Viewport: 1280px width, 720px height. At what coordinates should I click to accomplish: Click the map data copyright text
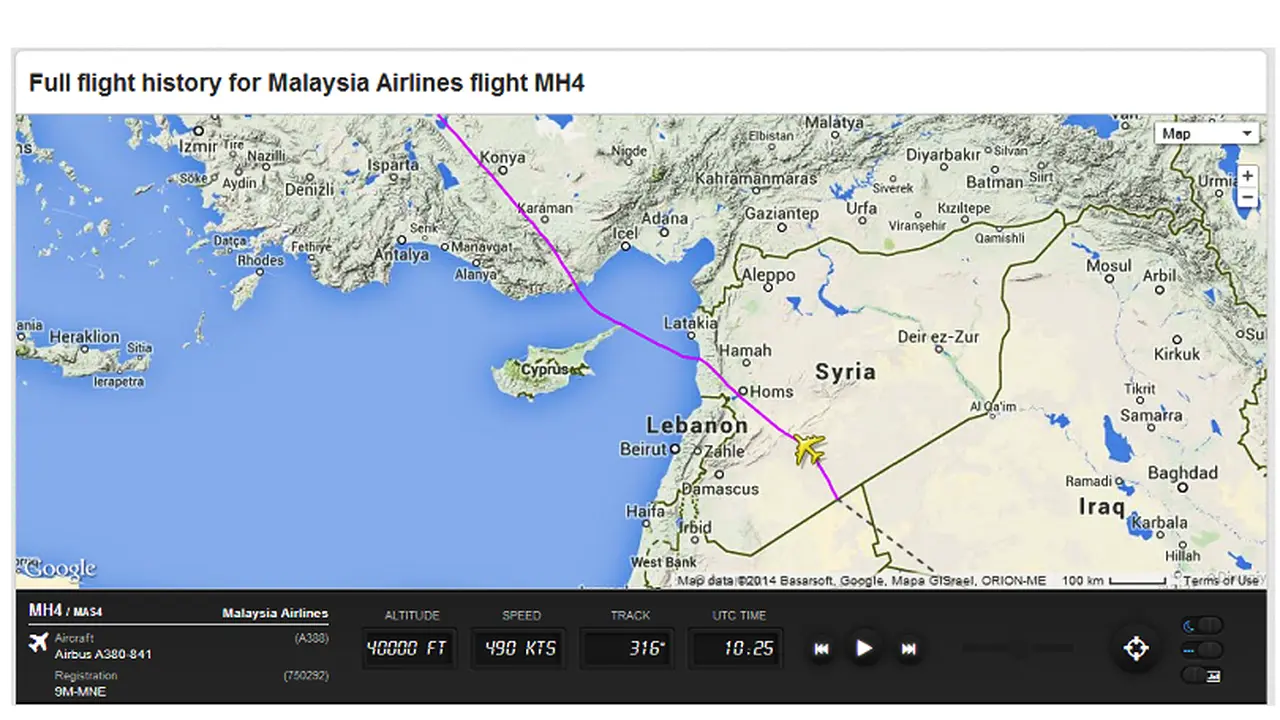862,581
